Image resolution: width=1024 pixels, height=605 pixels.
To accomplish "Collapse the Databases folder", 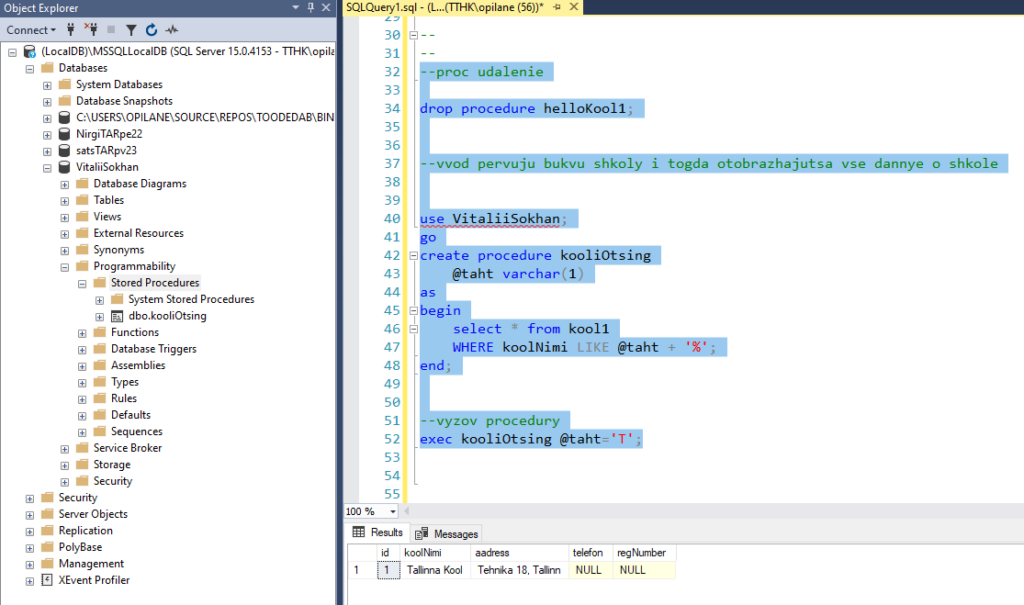I will [30, 69].
